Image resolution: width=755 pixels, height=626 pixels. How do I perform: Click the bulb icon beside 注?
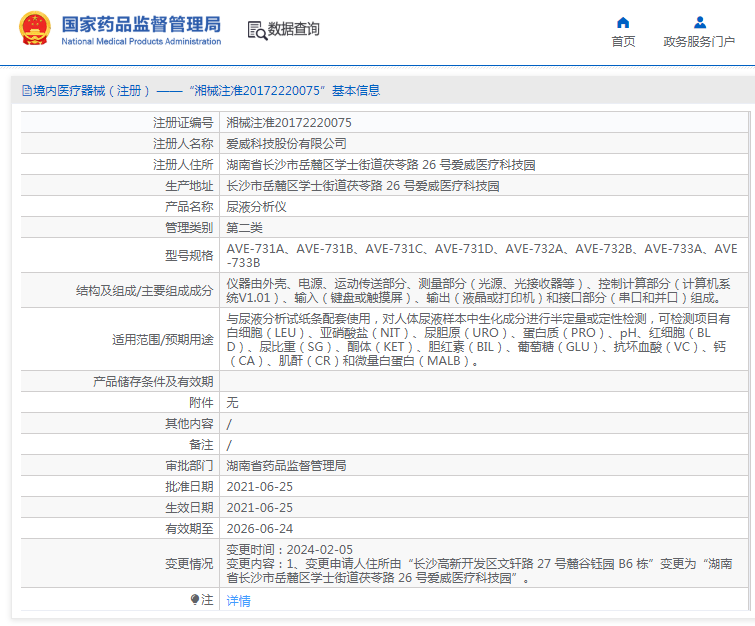(195, 600)
